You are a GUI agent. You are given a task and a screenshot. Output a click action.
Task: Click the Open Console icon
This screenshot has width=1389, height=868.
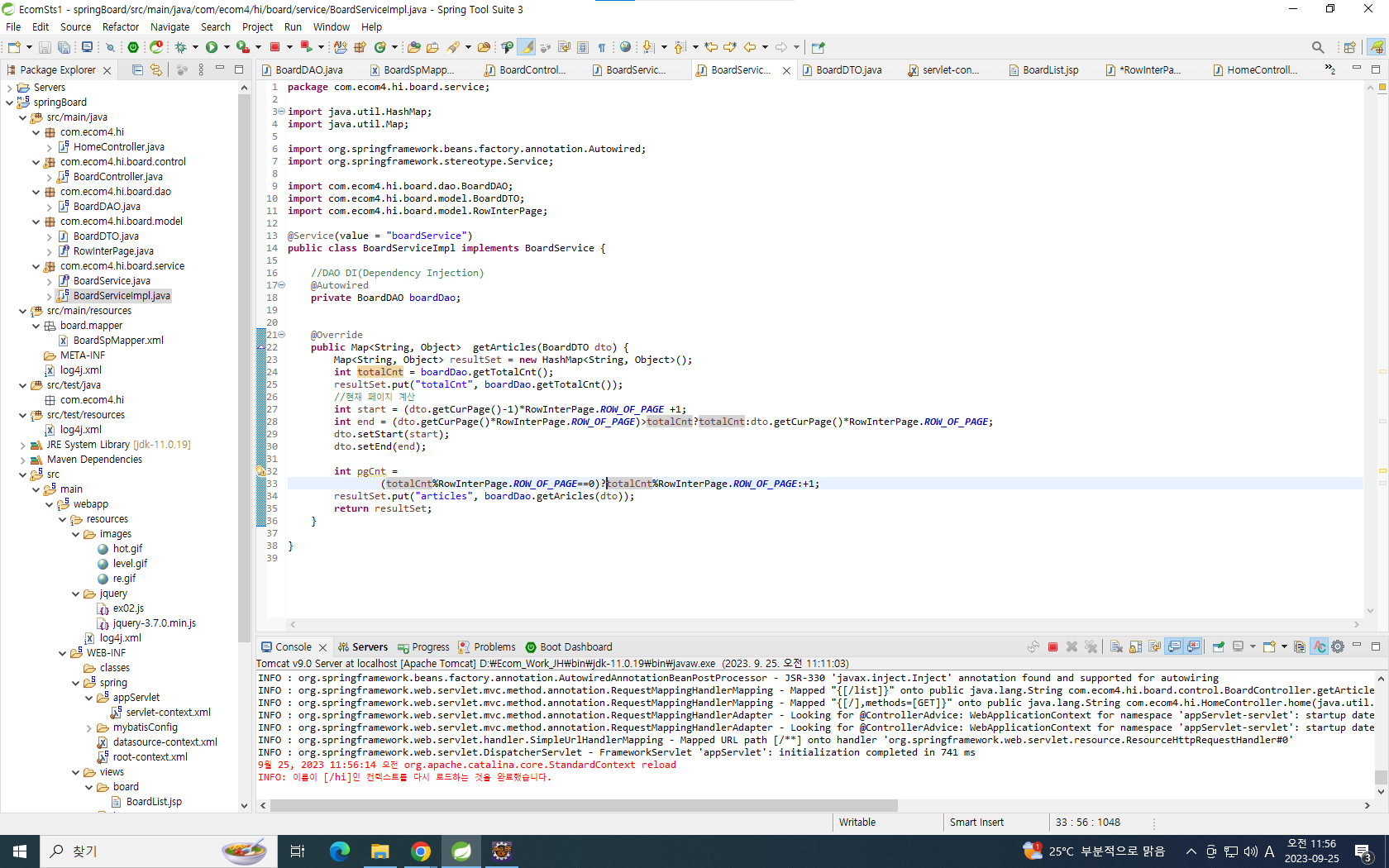[x=1269, y=647]
